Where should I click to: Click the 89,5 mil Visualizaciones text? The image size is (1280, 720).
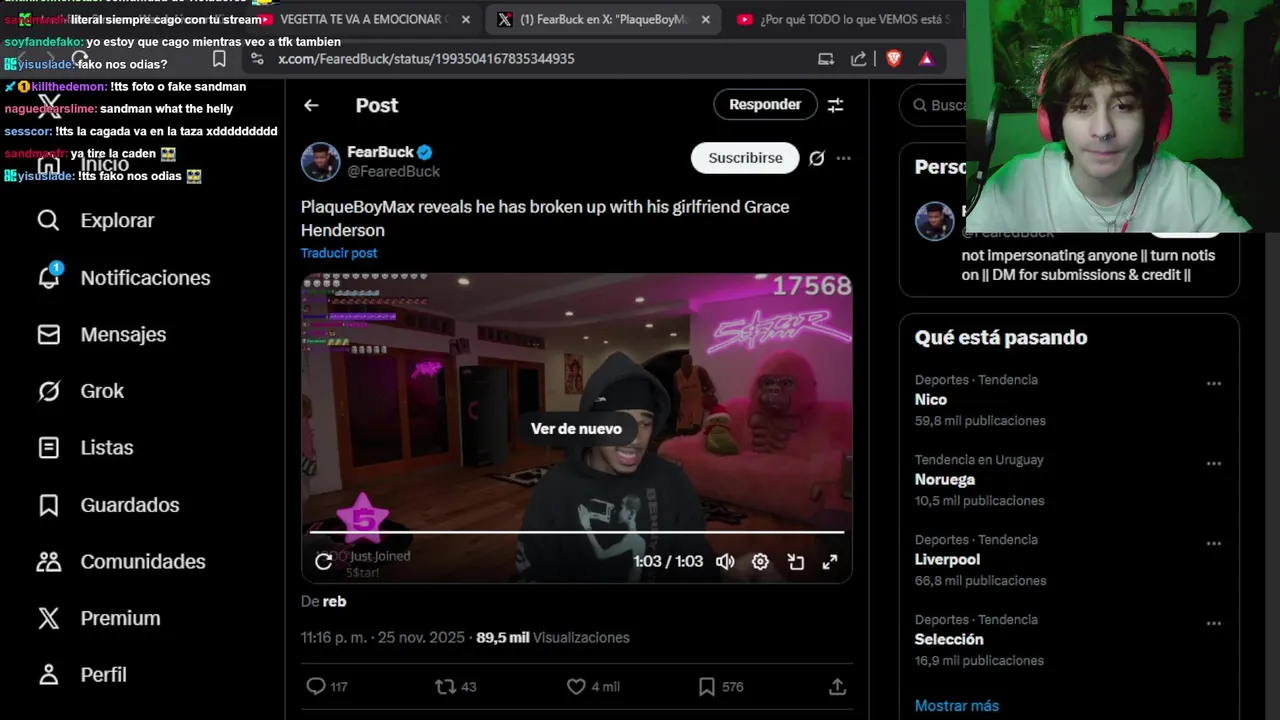(x=553, y=637)
